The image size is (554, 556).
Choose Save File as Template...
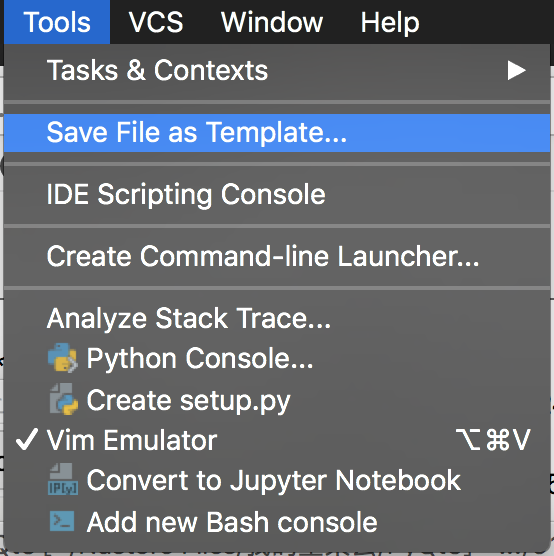point(277,133)
